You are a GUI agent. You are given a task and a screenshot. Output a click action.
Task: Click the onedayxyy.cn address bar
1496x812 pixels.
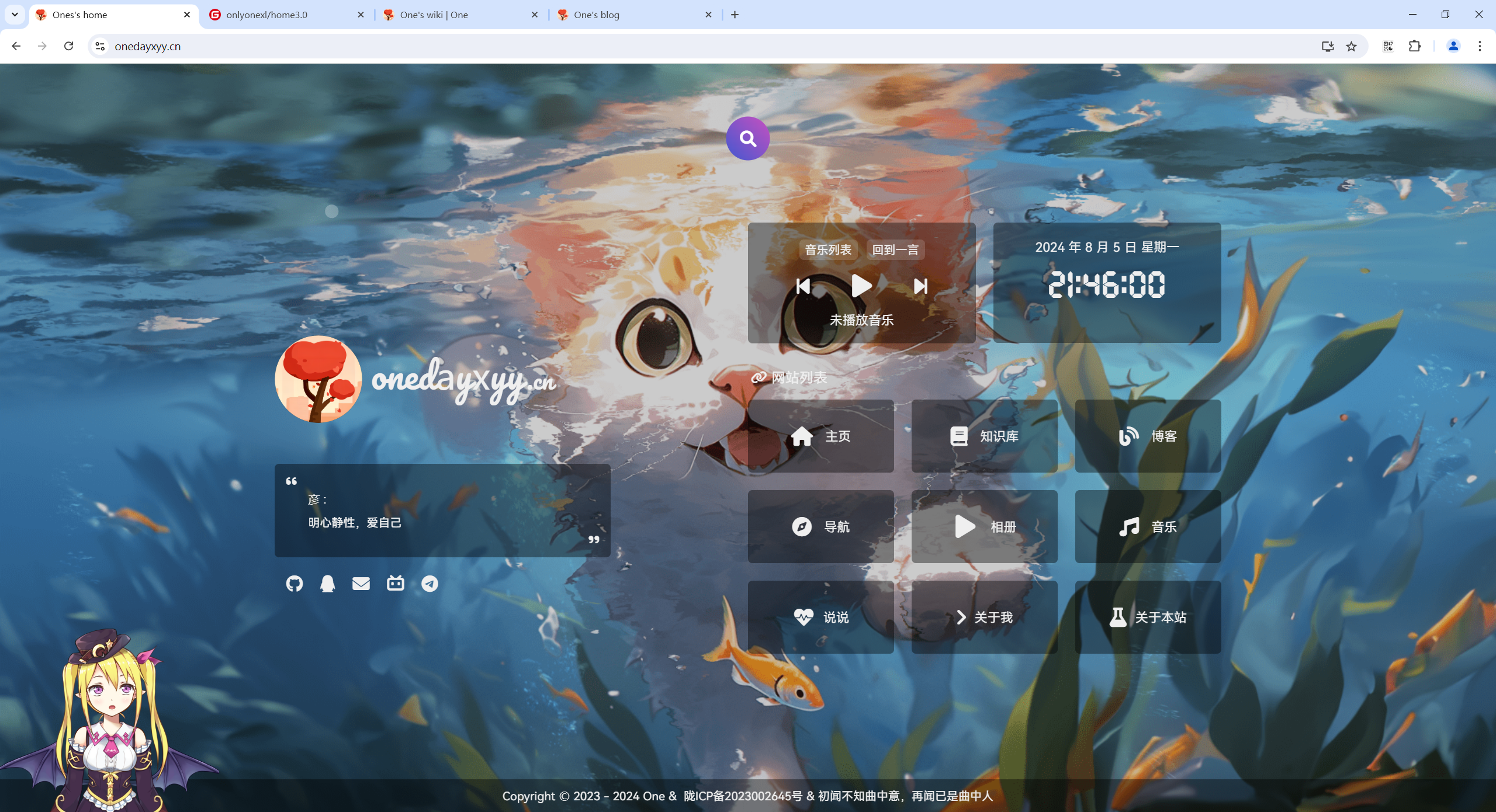[x=701, y=46]
